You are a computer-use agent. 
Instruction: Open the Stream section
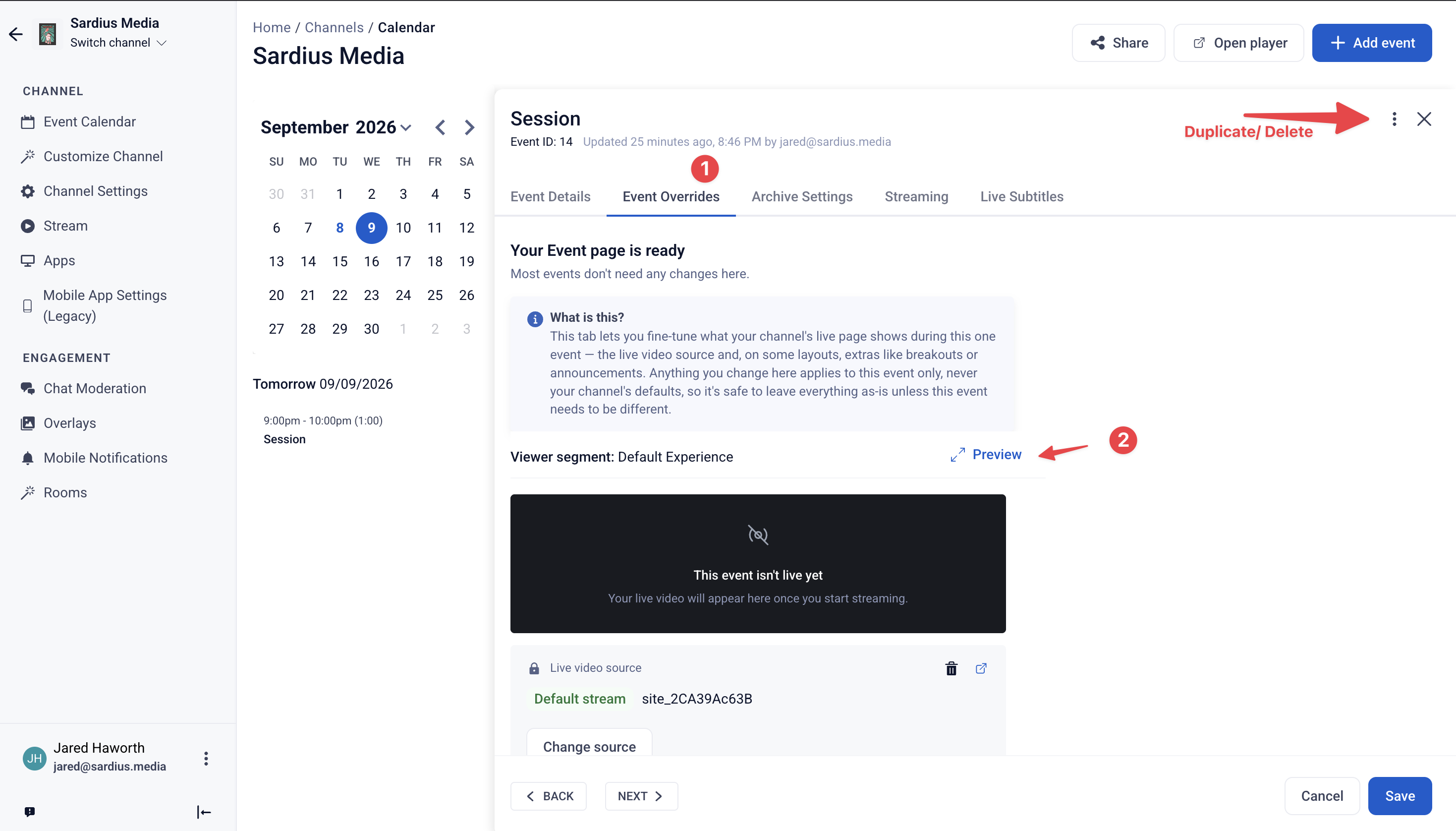54,226
